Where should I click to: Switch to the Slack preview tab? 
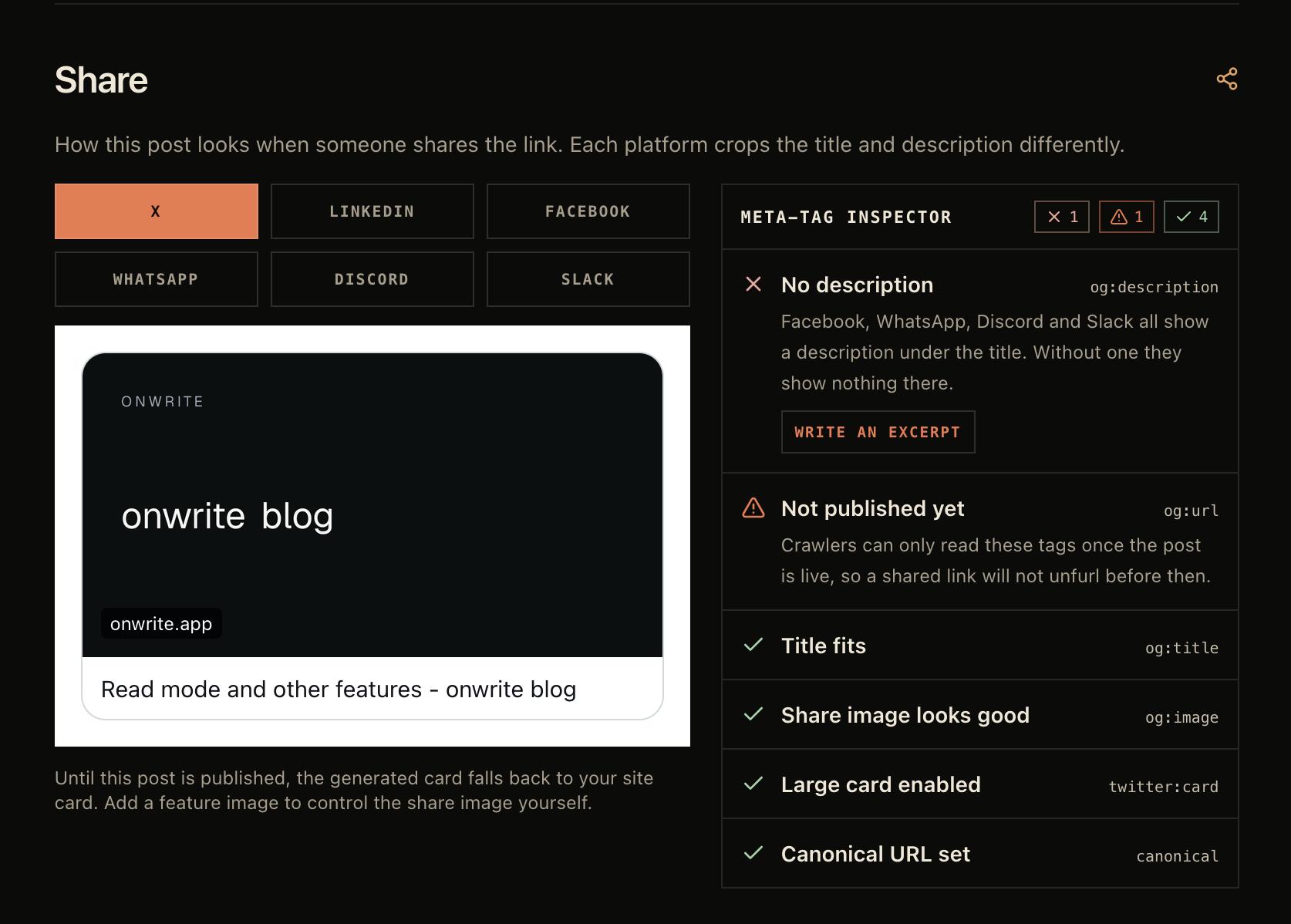[588, 279]
